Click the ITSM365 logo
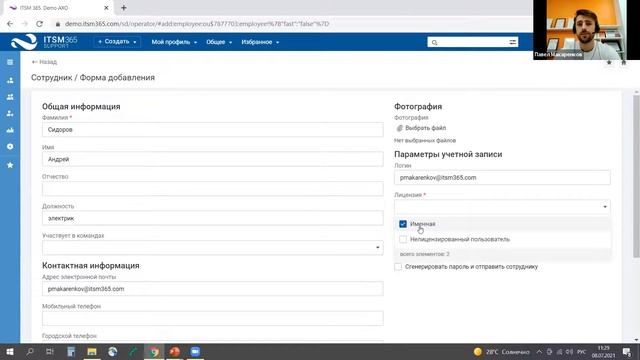The width and height of the screenshot is (640, 360). coord(44,42)
